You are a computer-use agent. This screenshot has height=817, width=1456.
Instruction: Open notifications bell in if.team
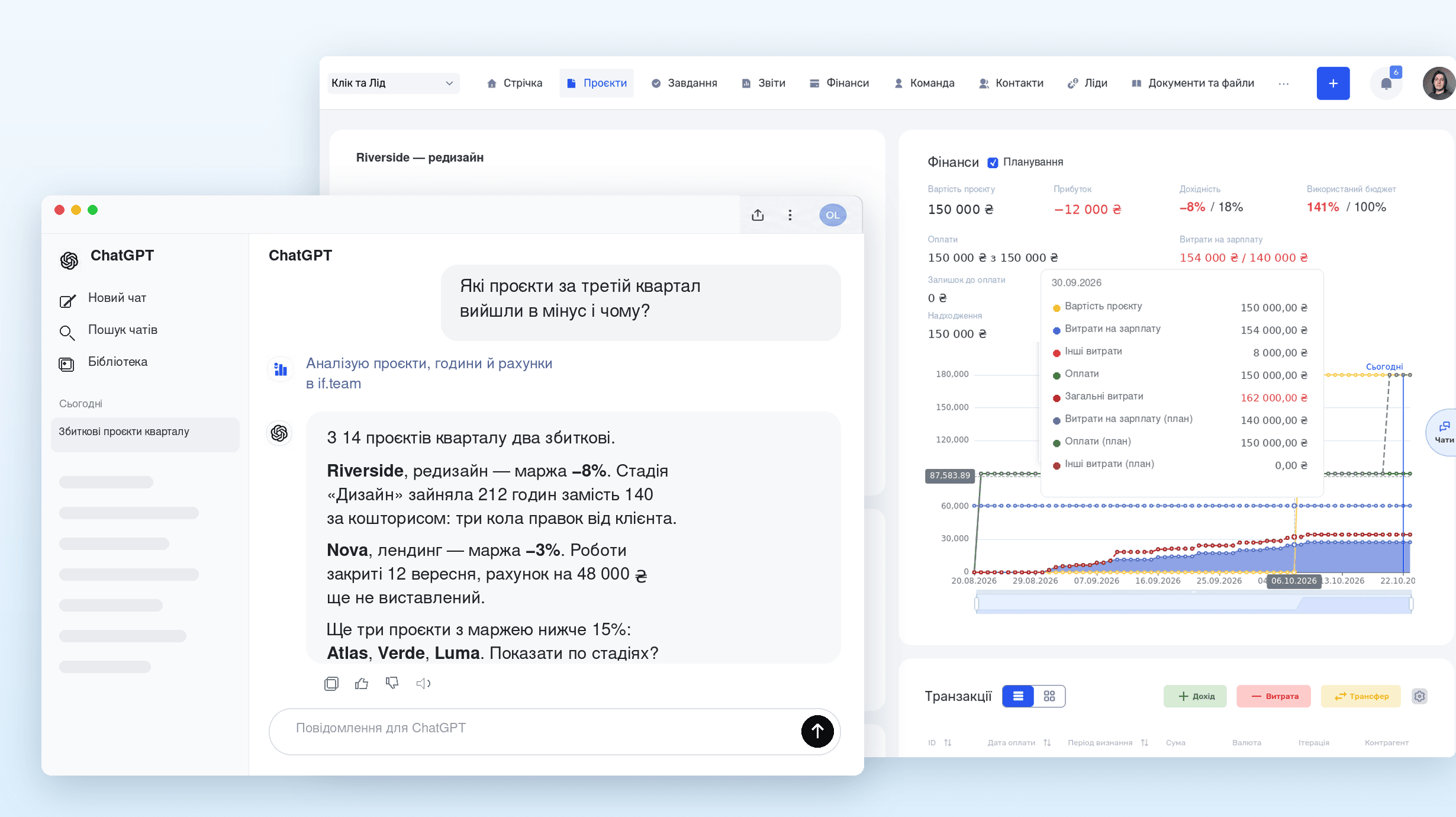(x=1386, y=83)
